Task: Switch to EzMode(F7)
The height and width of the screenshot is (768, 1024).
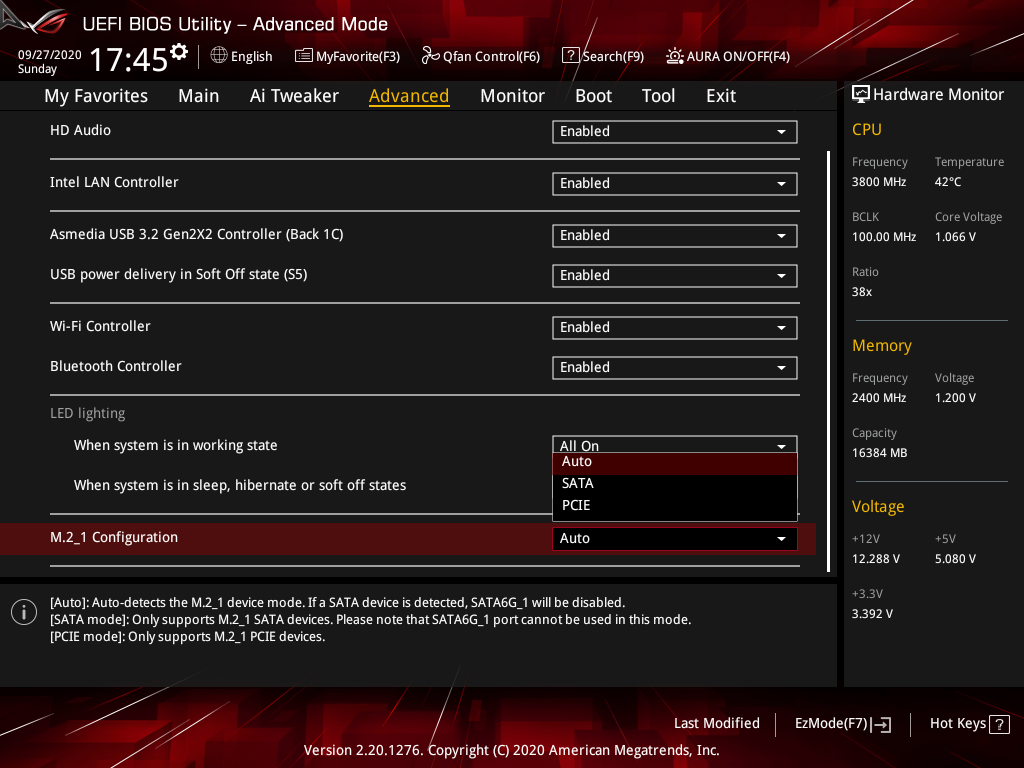Action: tap(842, 724)
